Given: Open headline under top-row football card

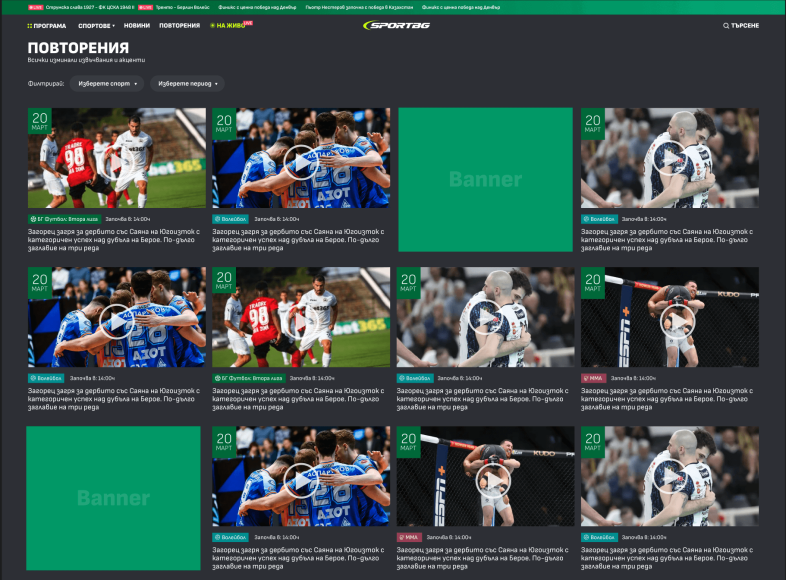Looking at the screenshot, I should click(x=114, y=240).
